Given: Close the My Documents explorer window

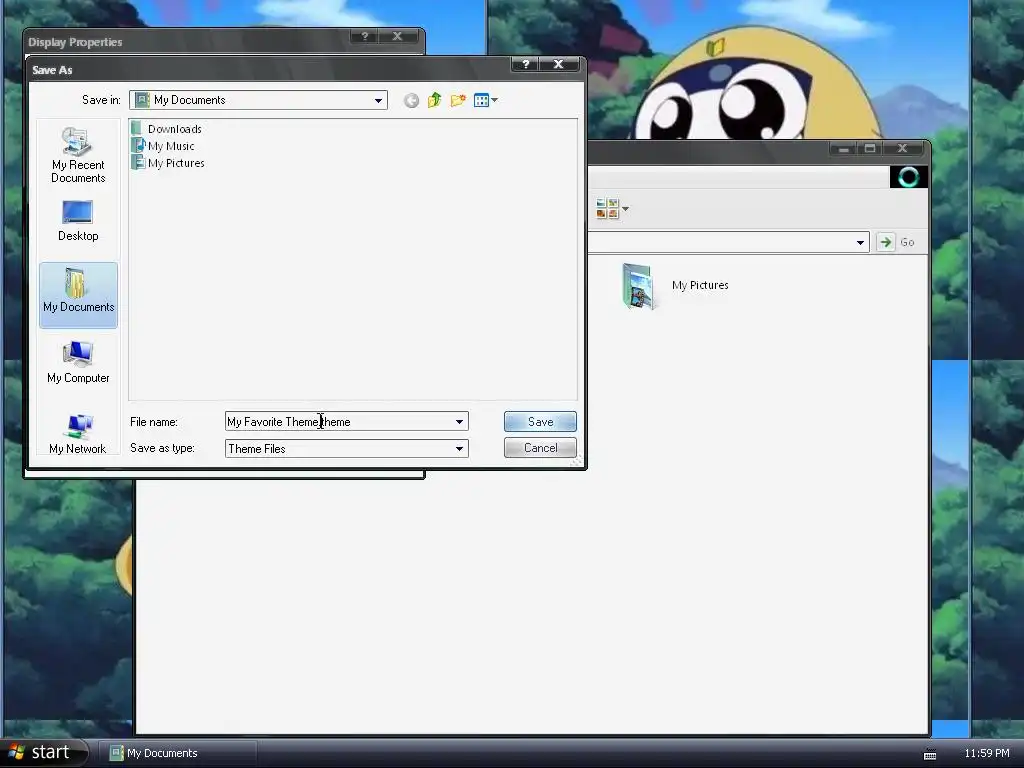Looking at the screenshot, I should (903, 149).
